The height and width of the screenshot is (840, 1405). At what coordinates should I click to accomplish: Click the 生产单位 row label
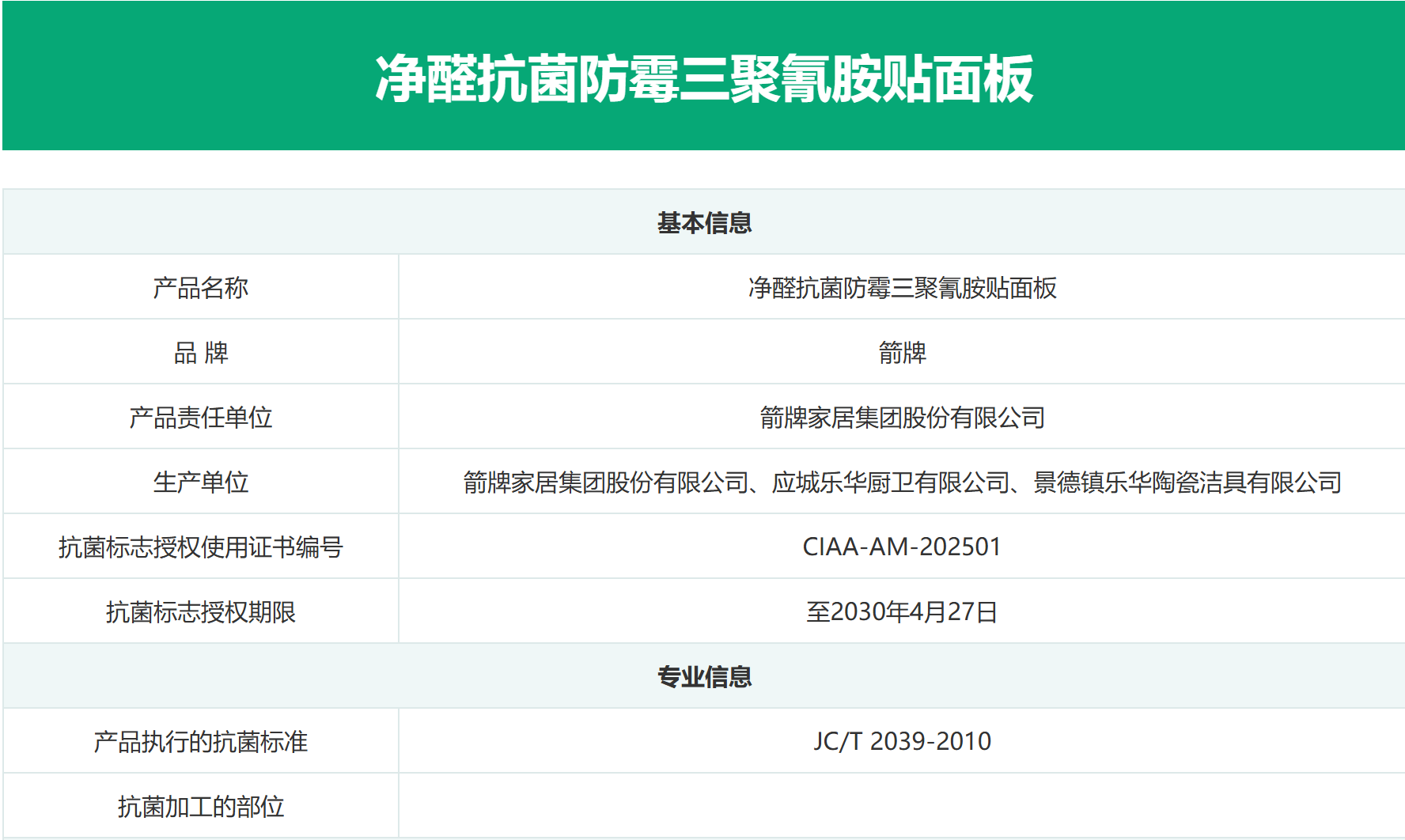[201, 482]
